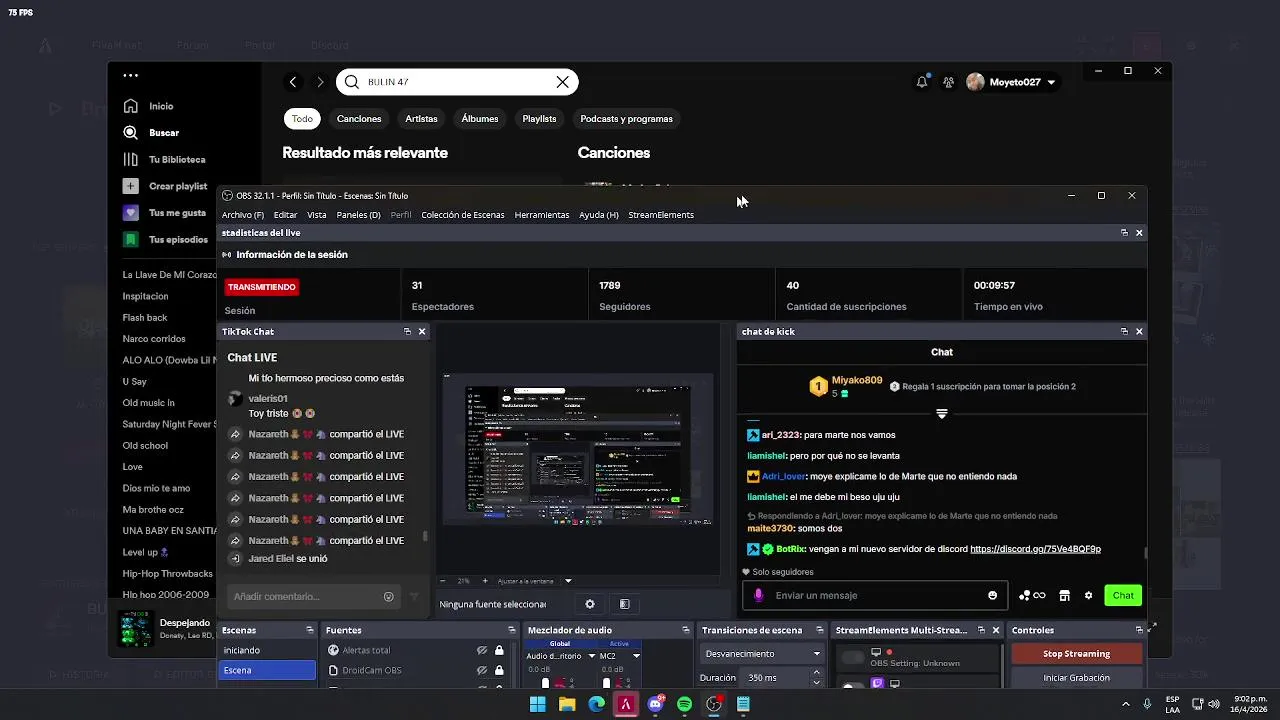Select Playlists filter tab in Spotify

[x=539, y=119]
